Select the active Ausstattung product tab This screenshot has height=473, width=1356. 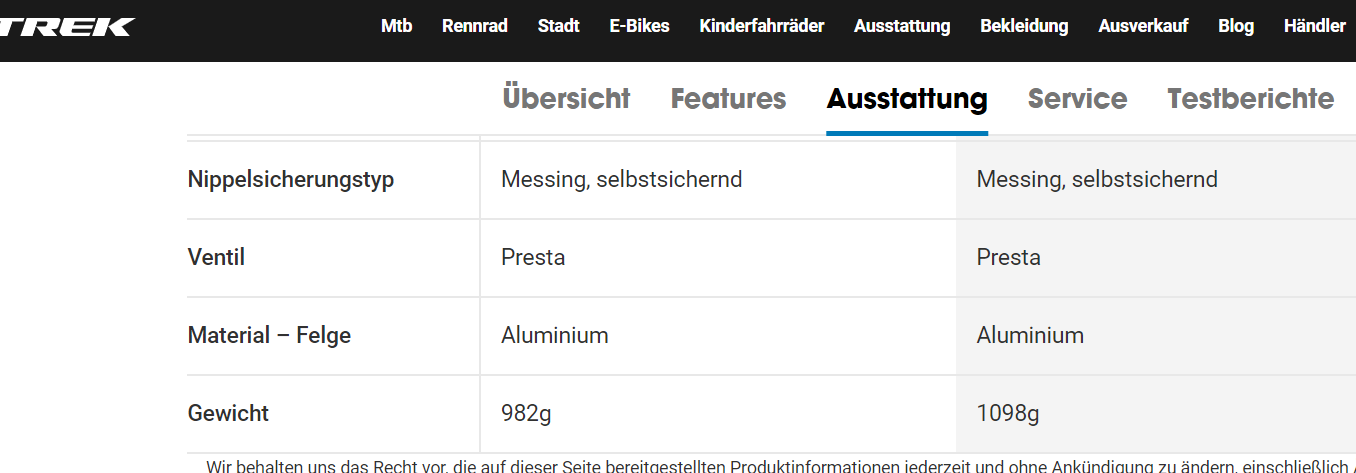(x=907, y=99)
